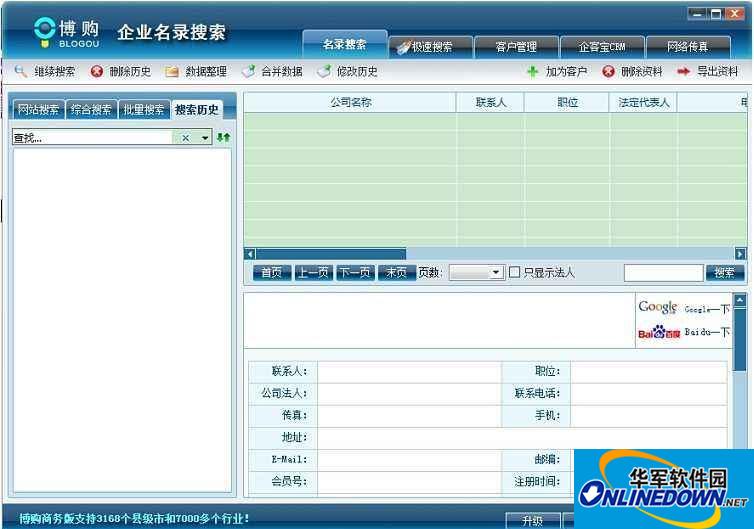Click the 数据整理 folder icon
Screen dimensions: 754x529
point(172,72)
